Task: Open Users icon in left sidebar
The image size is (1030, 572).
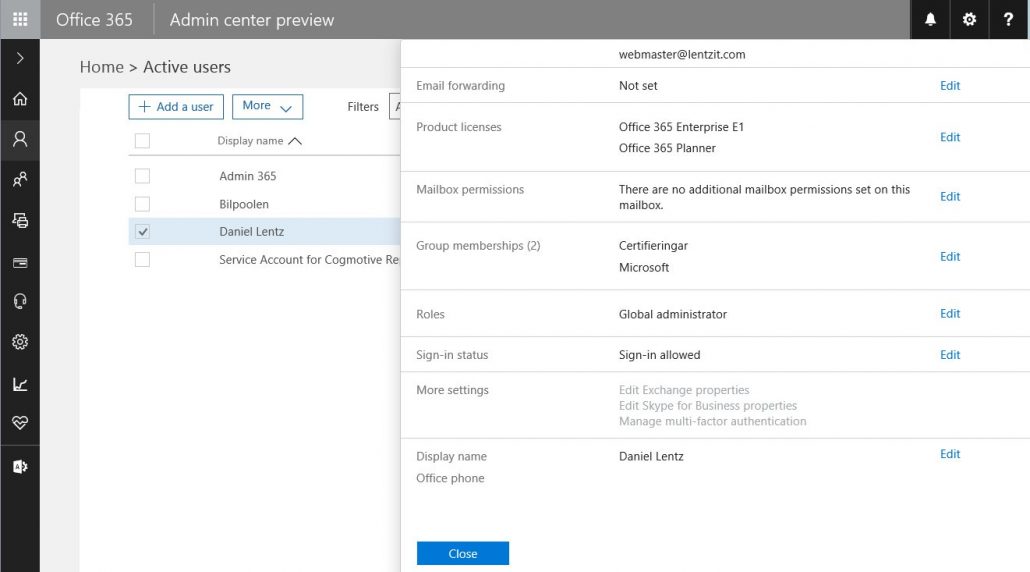Action: [x=20, y=139]
